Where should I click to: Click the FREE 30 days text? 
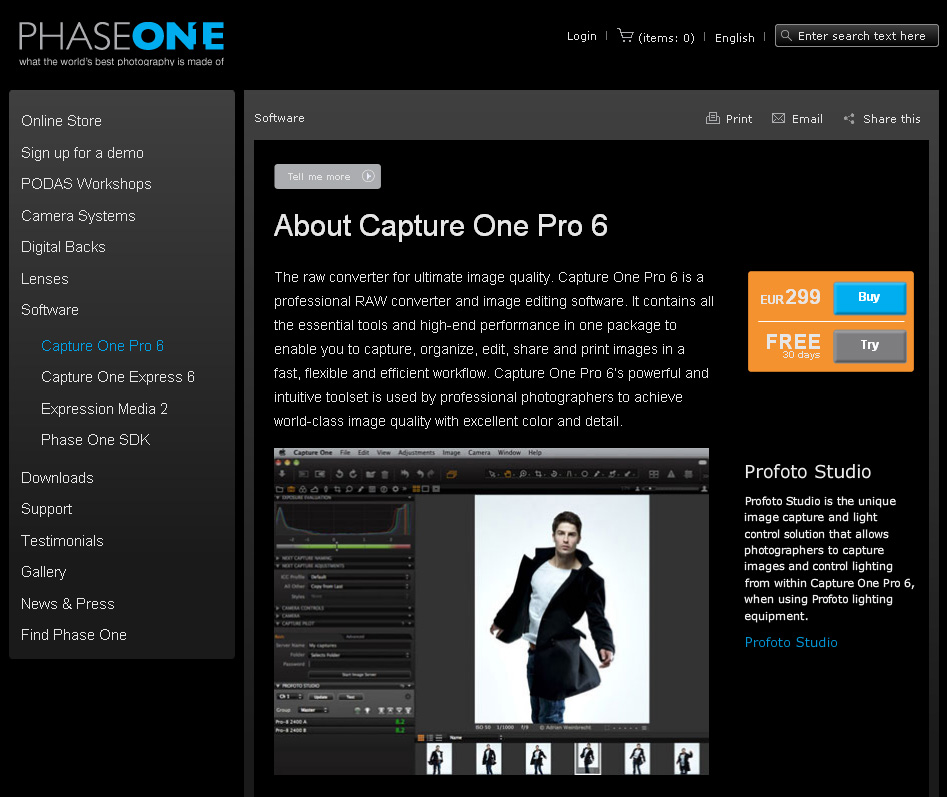[x=793, y=346]
